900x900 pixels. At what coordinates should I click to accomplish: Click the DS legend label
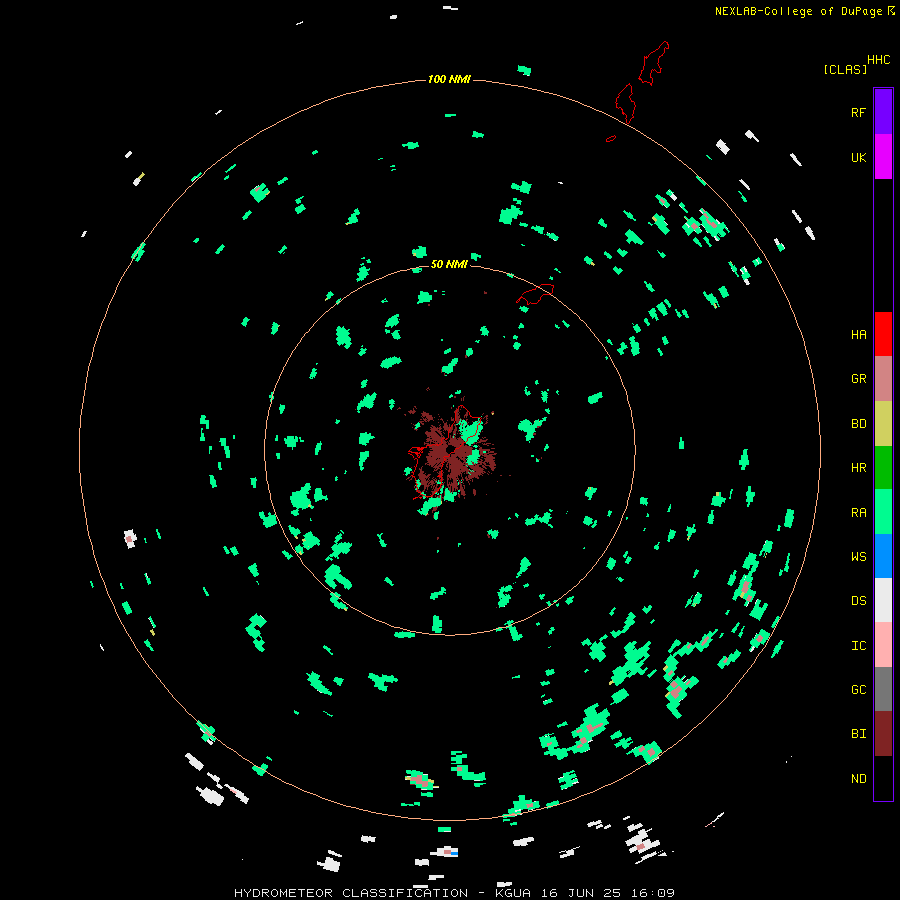[858, 601]
